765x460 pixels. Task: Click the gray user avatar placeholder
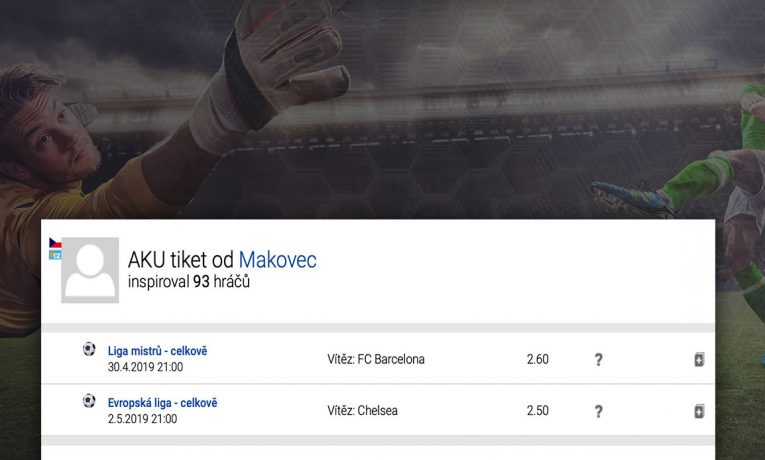(90, 270)
